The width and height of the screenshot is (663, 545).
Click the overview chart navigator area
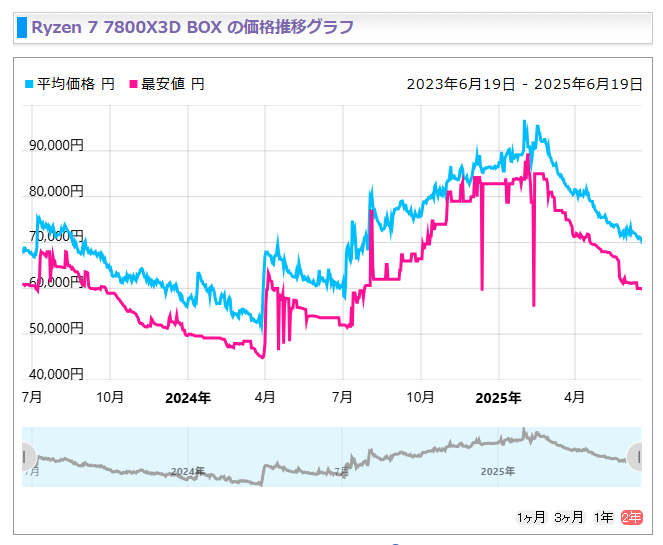332,457
